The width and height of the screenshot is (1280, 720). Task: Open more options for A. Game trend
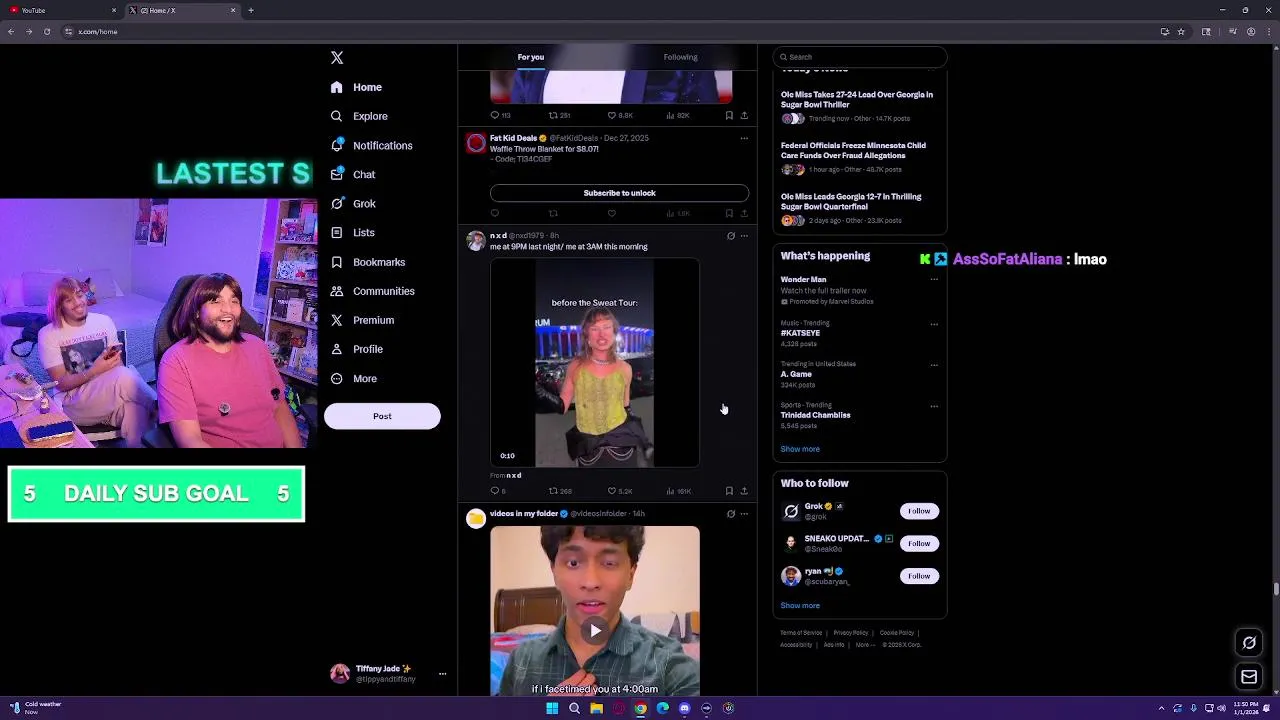(934, 365)
